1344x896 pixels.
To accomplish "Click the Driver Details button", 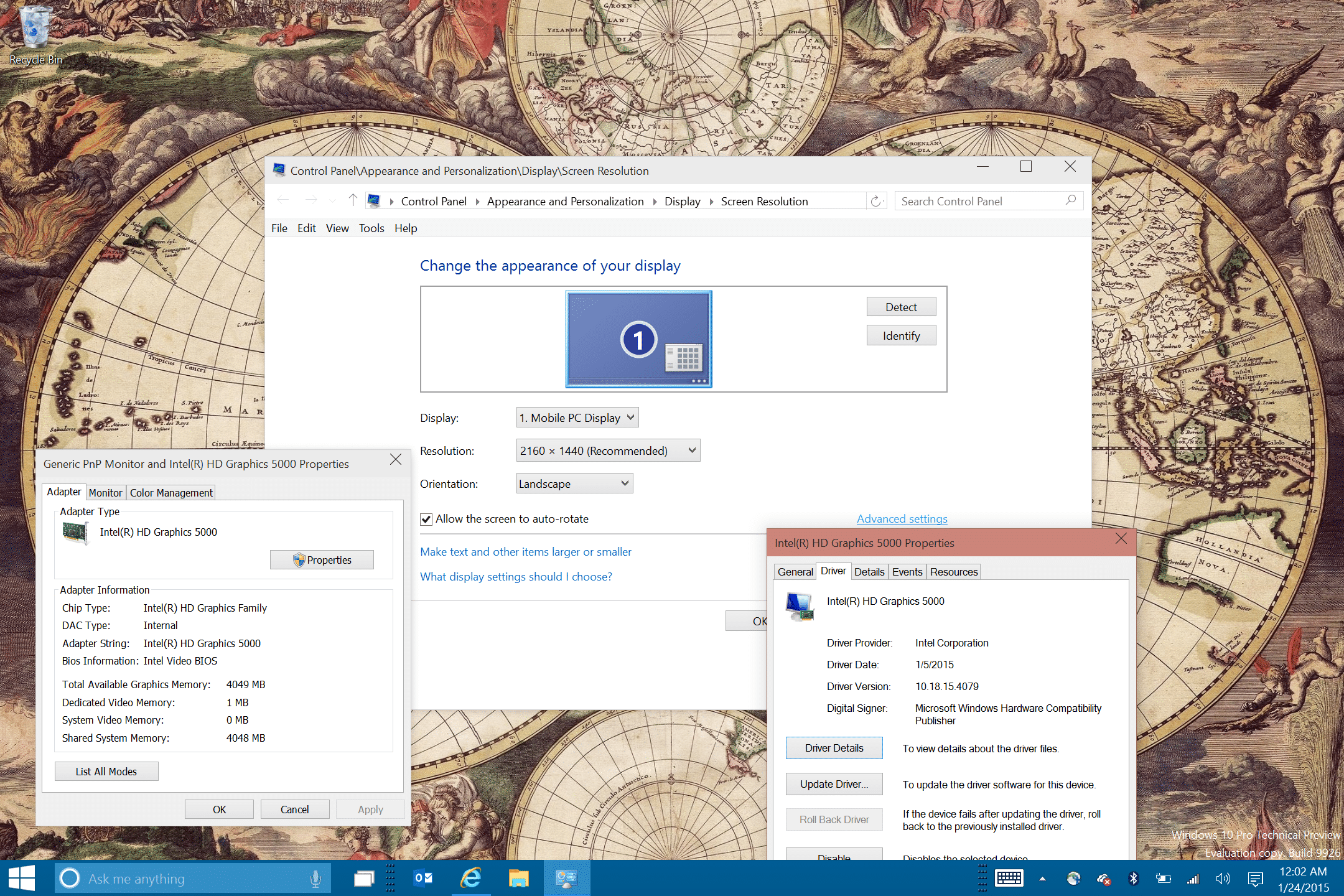I will click(x=834, y=748).
